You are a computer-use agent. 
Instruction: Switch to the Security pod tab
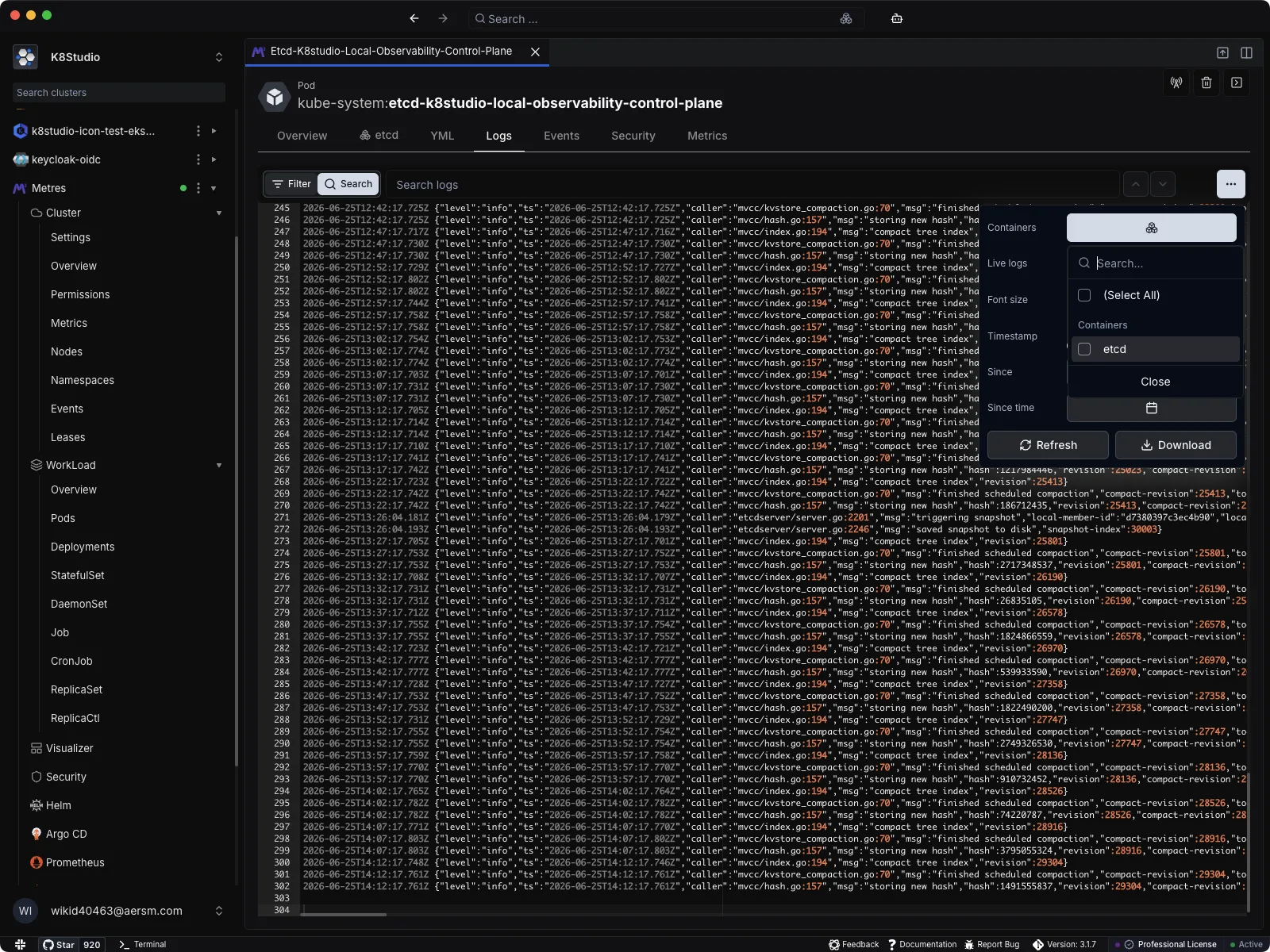click(633, 136)
